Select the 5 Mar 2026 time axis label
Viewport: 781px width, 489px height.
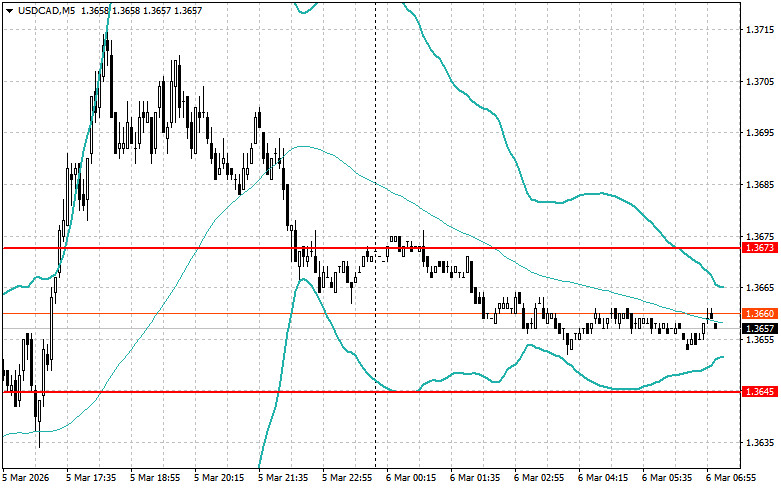[x=26, y=478]
